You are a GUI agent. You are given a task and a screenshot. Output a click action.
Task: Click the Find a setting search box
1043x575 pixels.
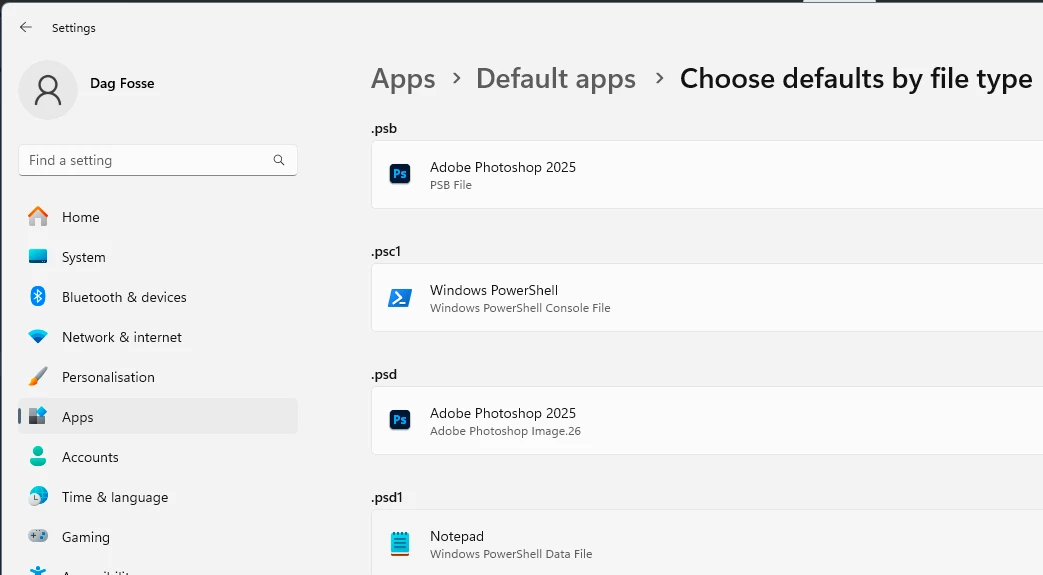tap(158, 160)
